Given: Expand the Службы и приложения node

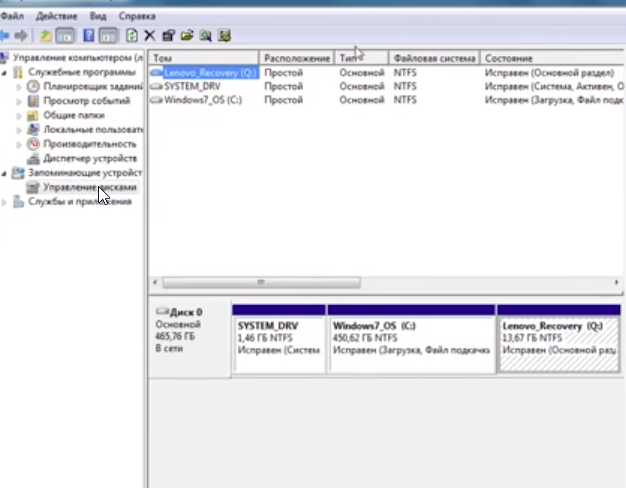Looking at the screenshot, I should point(4,202).
